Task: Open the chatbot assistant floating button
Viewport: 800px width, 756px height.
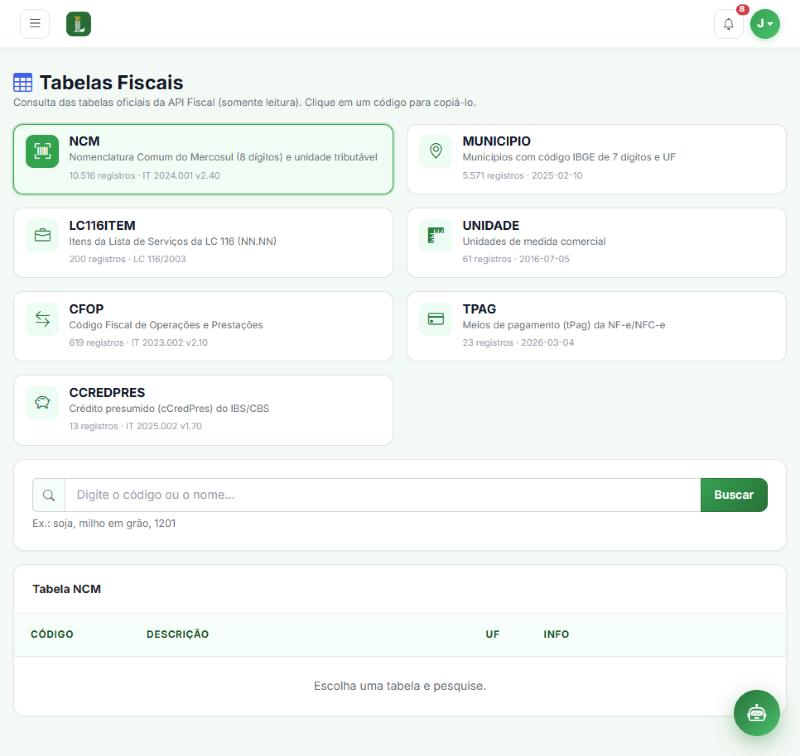Action: click(757, 713)
